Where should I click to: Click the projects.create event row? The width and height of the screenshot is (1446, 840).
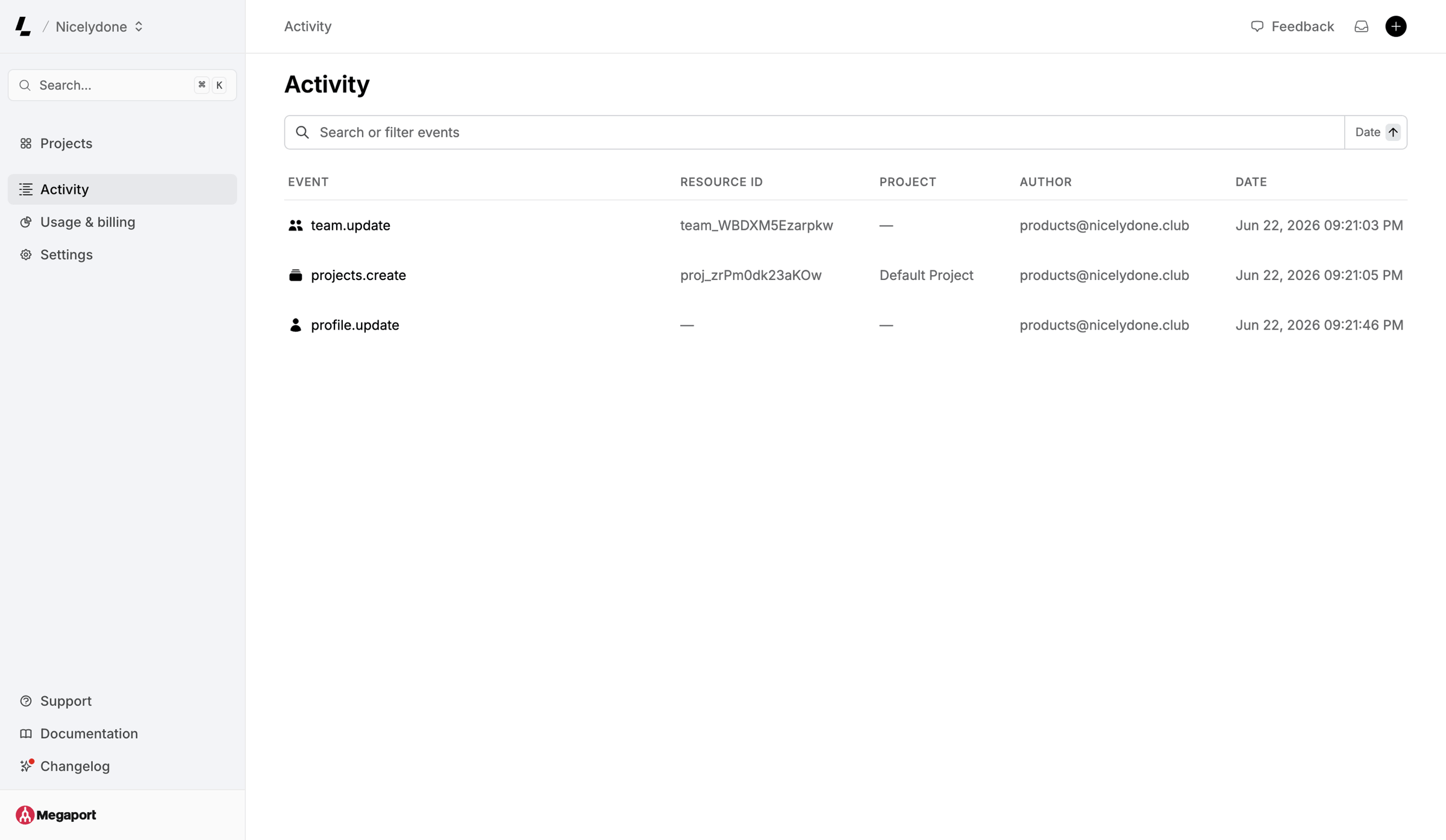click(846, 275)
